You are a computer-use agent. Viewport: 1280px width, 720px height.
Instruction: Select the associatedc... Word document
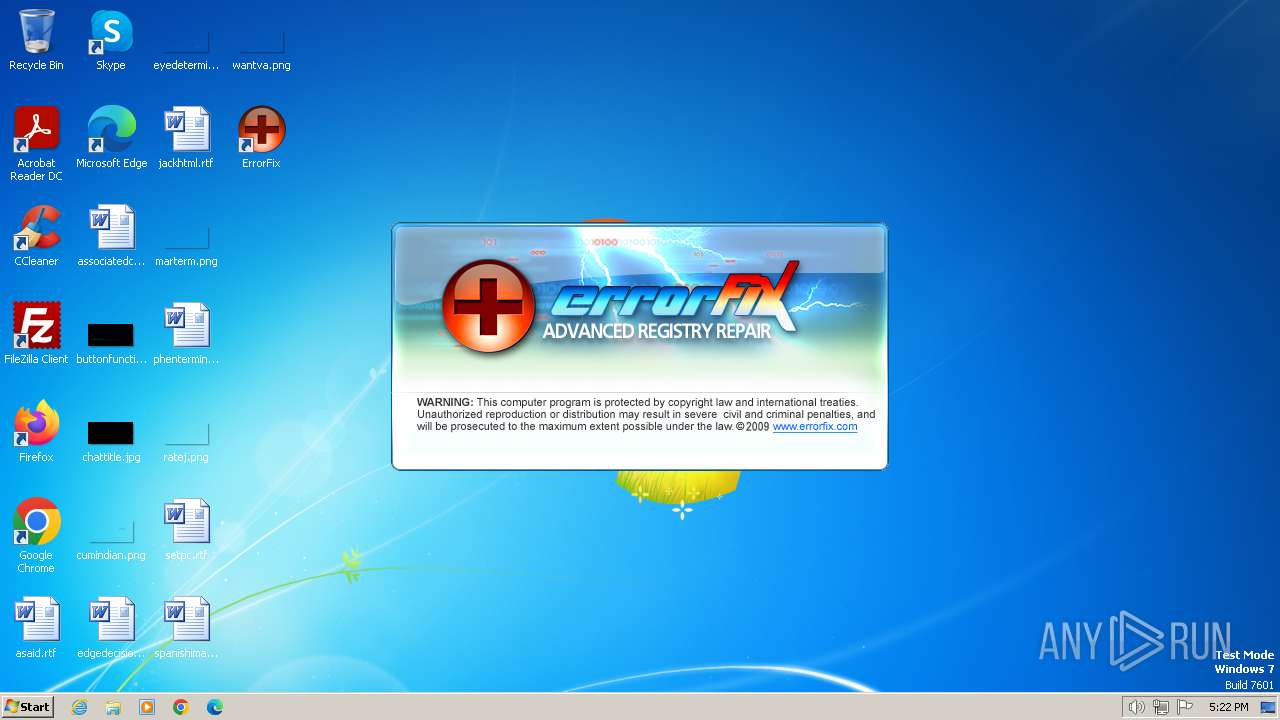tap(111, 236)
